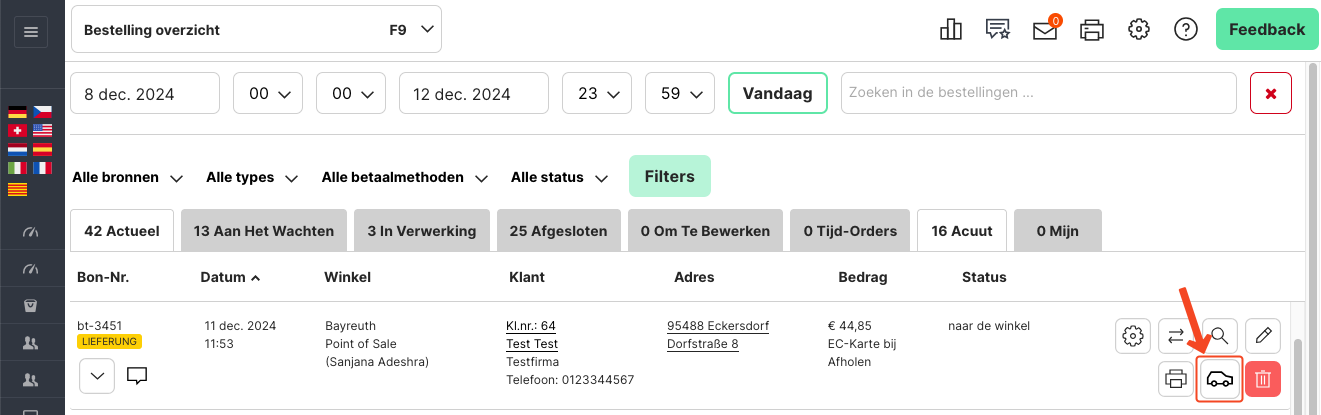View order details with the magnifier icon
1321x415 pixels.
[1220, 335]
